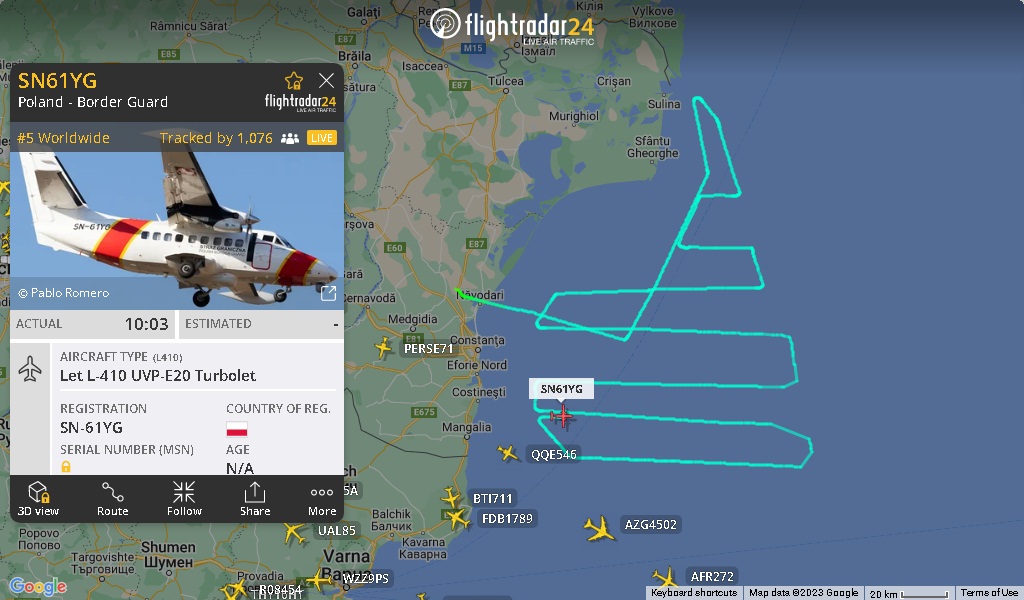Toggle the 20 km map scale
Image resolution: width=1024 pixels, height=600 pixels.
(910, 593)
